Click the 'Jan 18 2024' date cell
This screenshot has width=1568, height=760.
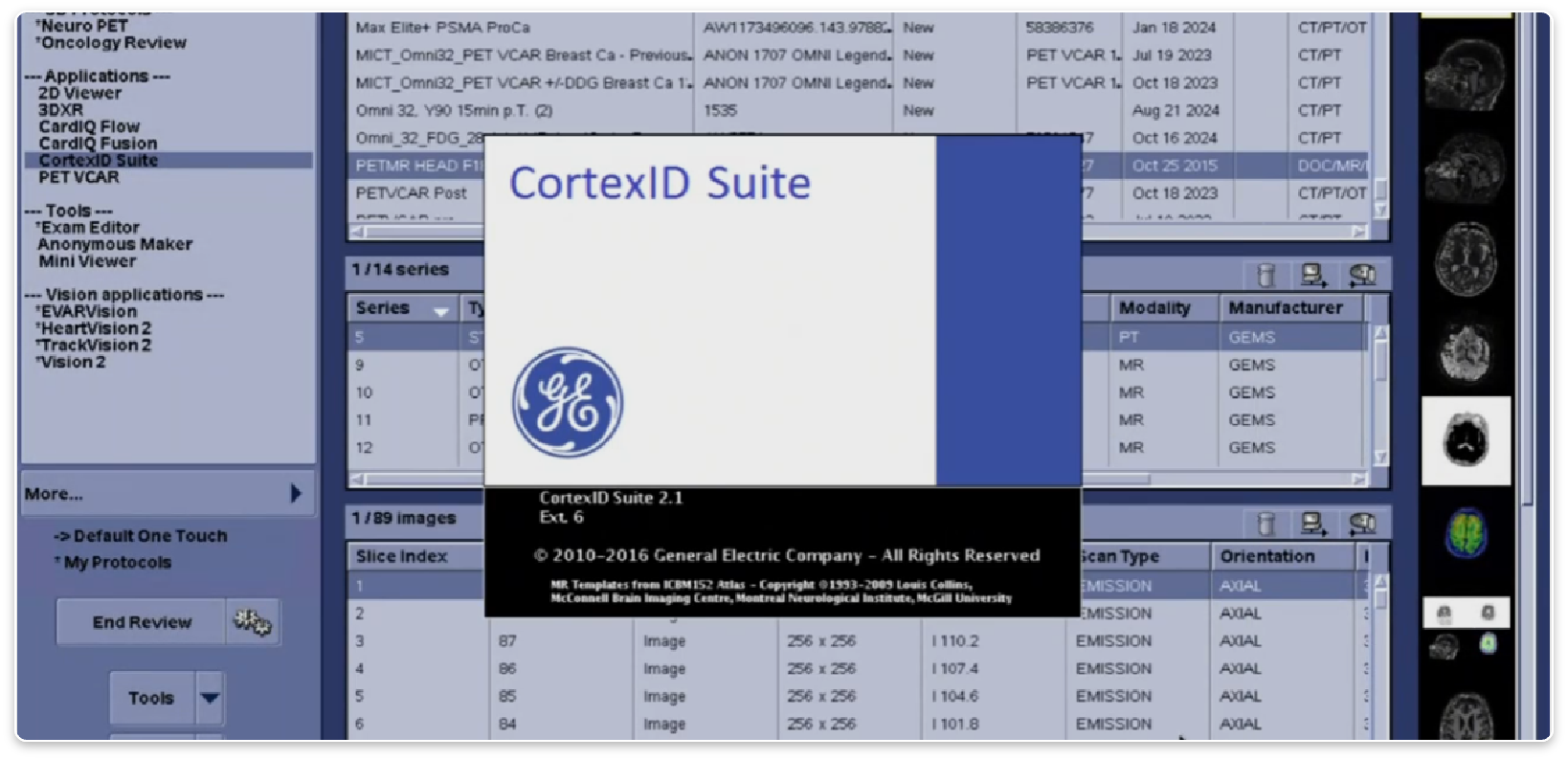[1174, 28]
